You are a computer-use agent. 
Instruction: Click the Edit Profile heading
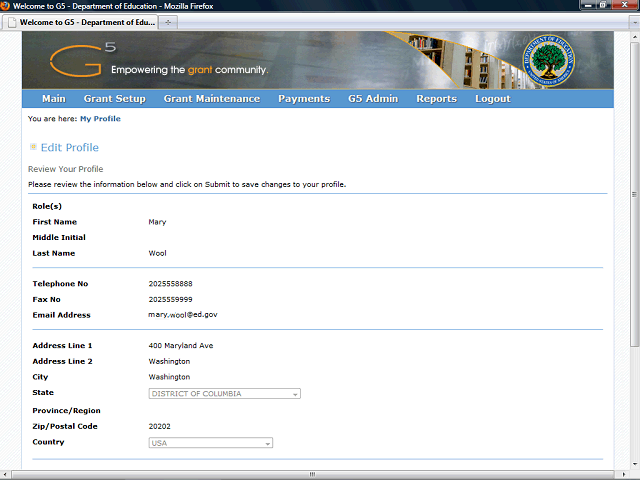[x=69, y=147]
